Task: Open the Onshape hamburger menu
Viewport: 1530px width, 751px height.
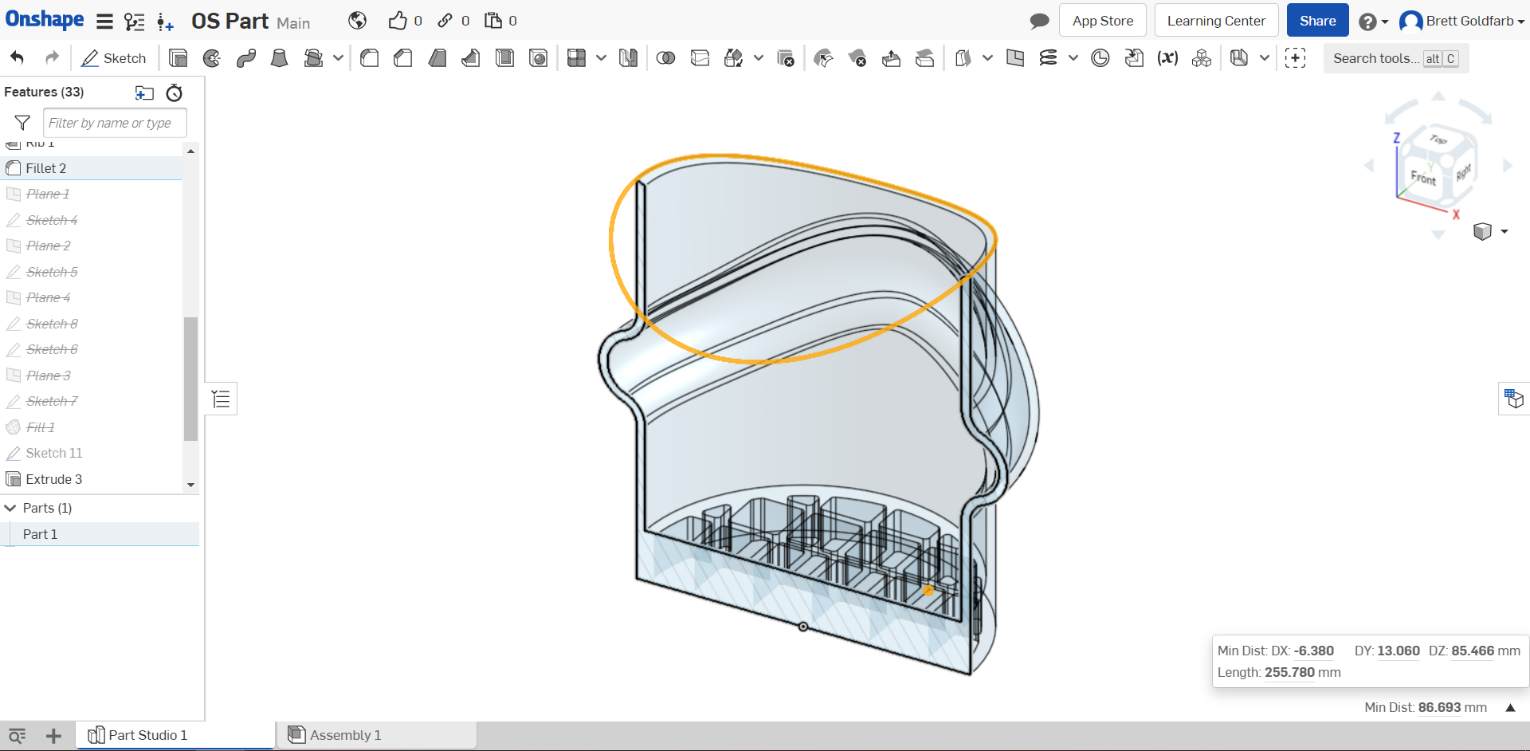Action: click(x=103, y=20)
